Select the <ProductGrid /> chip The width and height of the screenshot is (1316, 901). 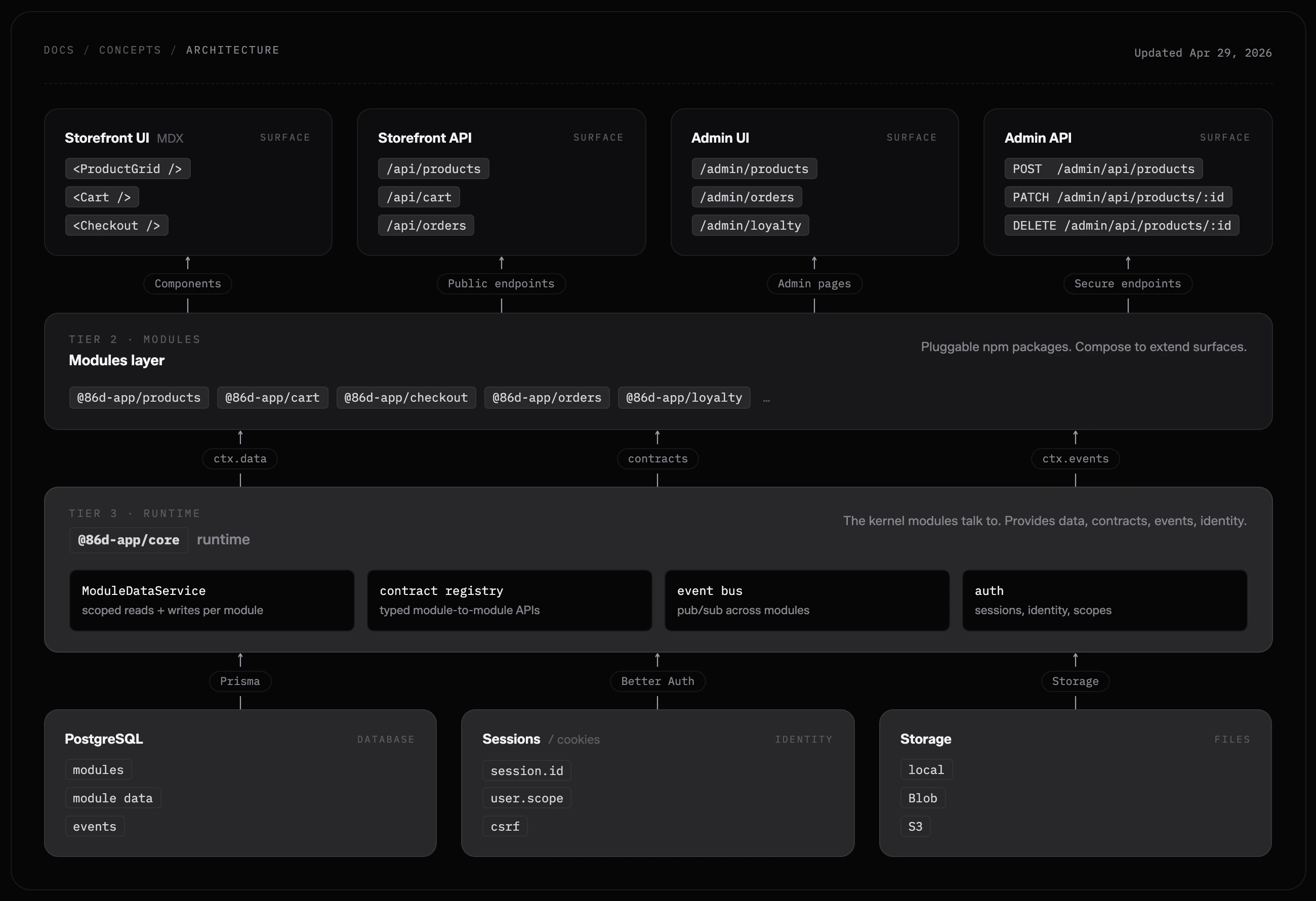click(x=128, y=168)
